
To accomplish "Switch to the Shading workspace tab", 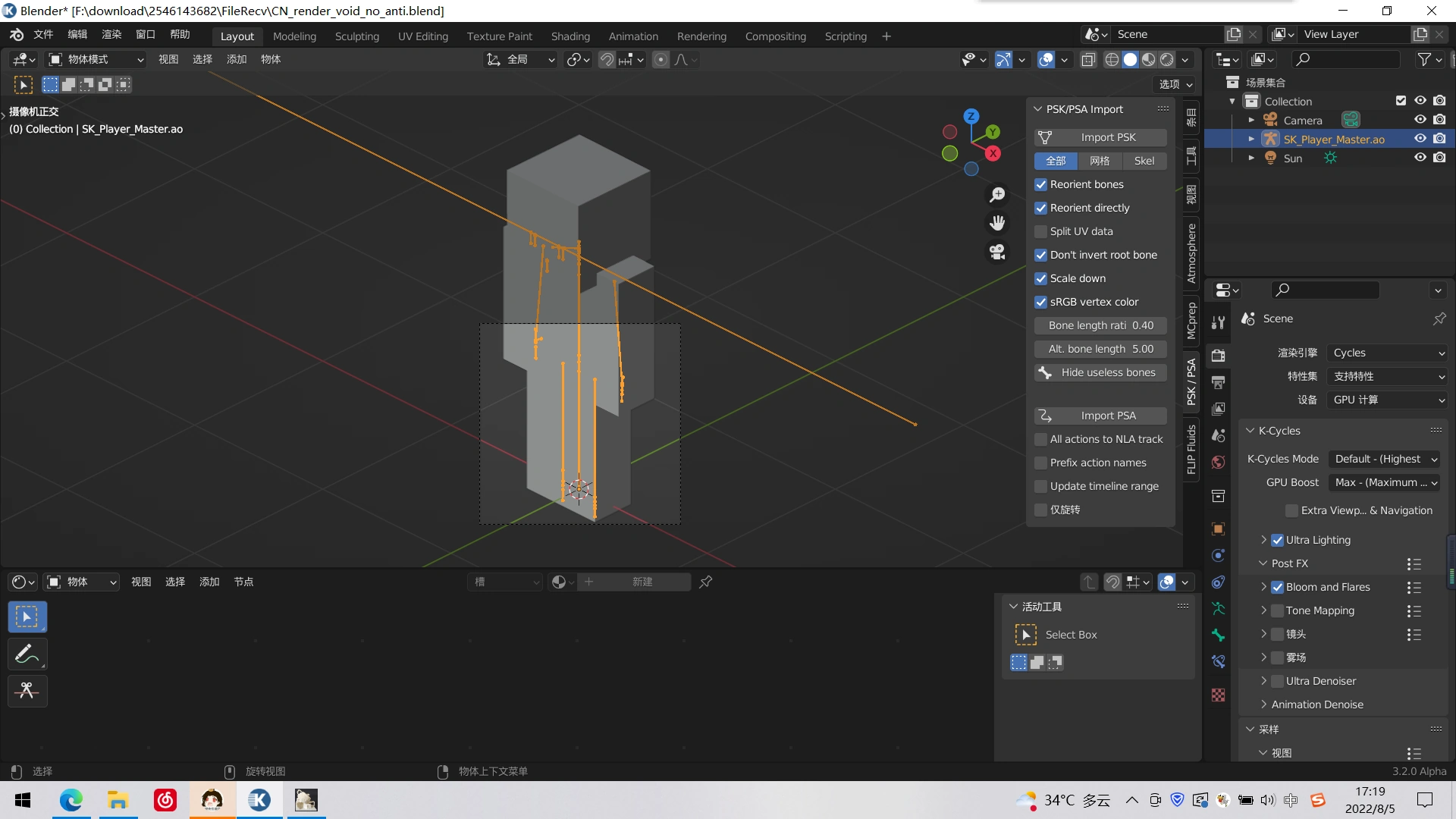I will [570, 36].
